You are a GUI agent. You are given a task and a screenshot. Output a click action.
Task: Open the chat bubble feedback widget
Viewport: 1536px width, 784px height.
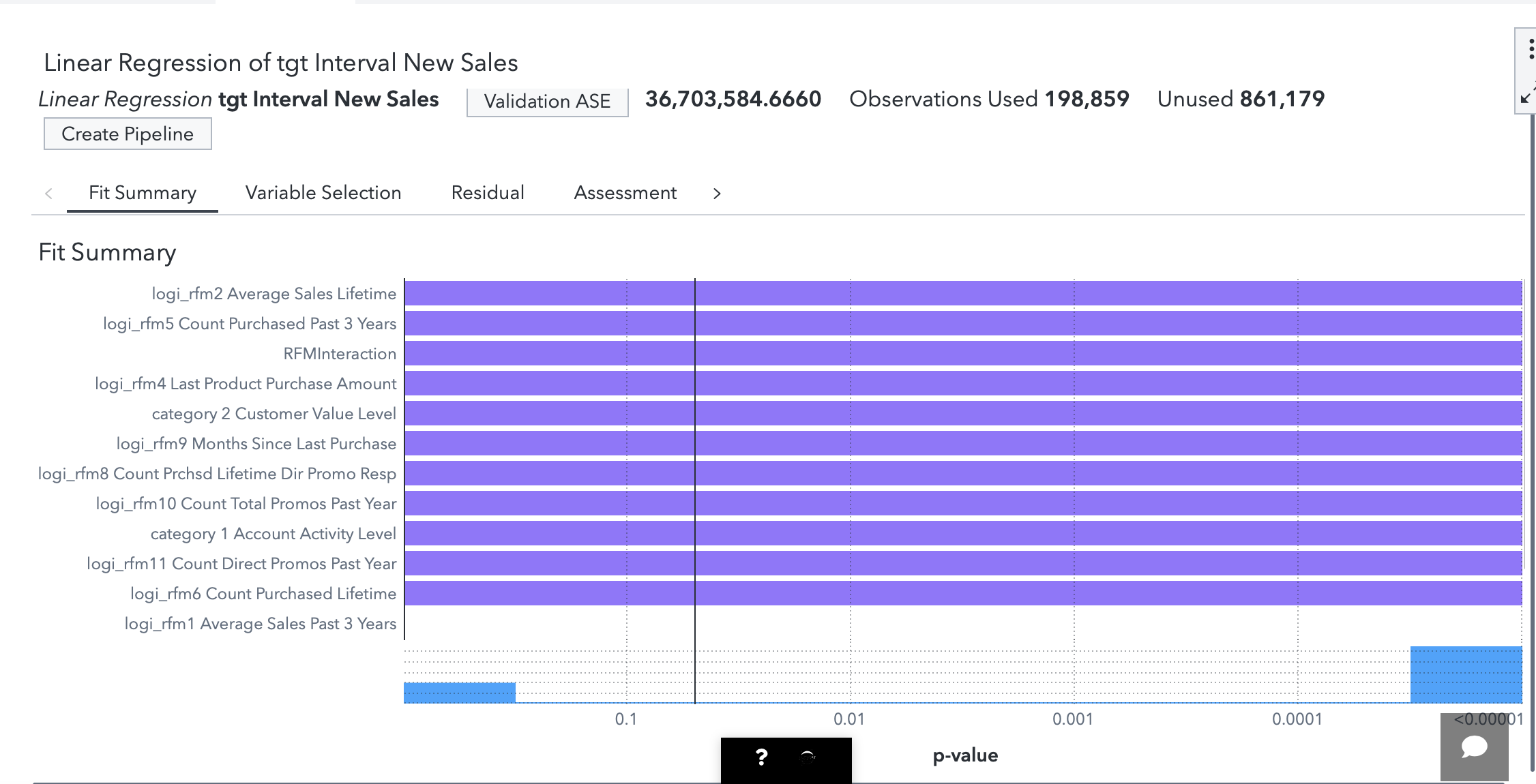click(x=1474, y=747)
